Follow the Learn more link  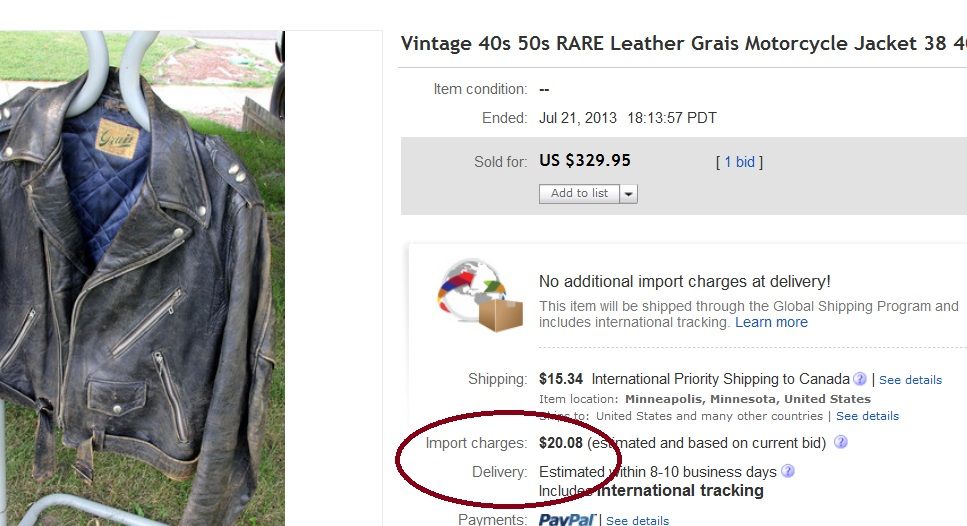771,322
